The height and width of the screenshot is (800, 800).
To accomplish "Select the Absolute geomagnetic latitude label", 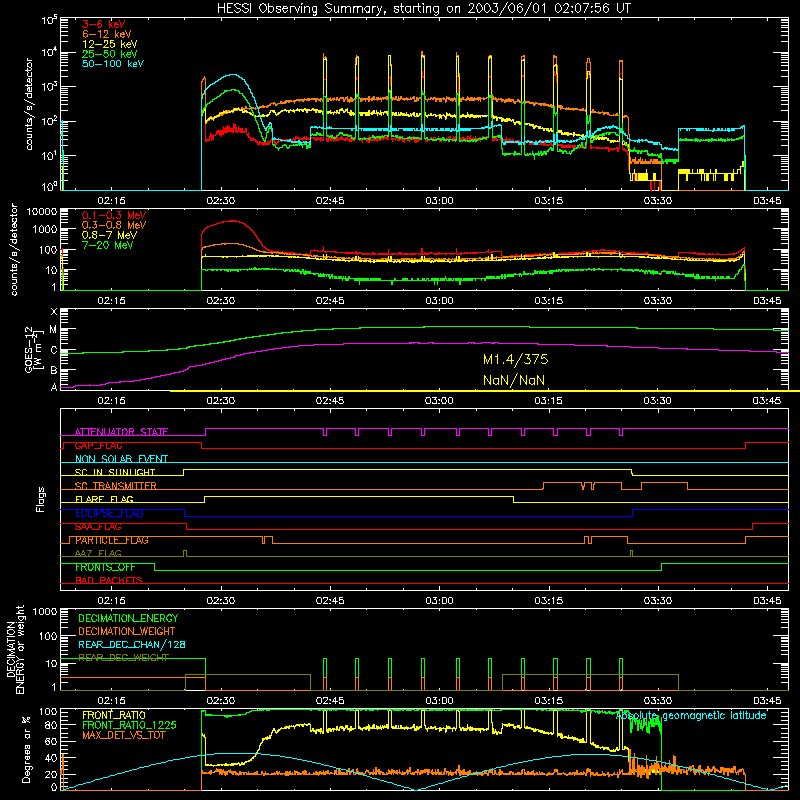I will pyautogui.click(x=691, y=716).
